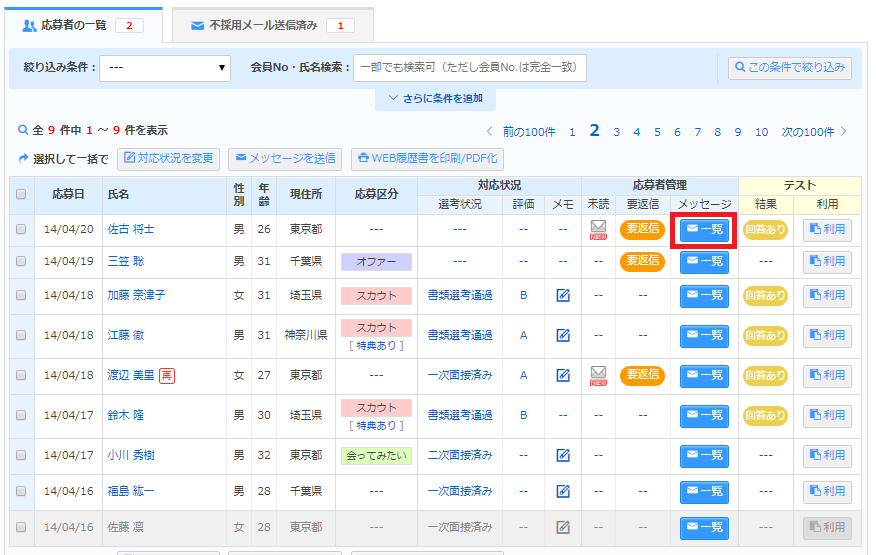
Task: Click メッセージを送信 bulk button
Action: tap(285, 159)
